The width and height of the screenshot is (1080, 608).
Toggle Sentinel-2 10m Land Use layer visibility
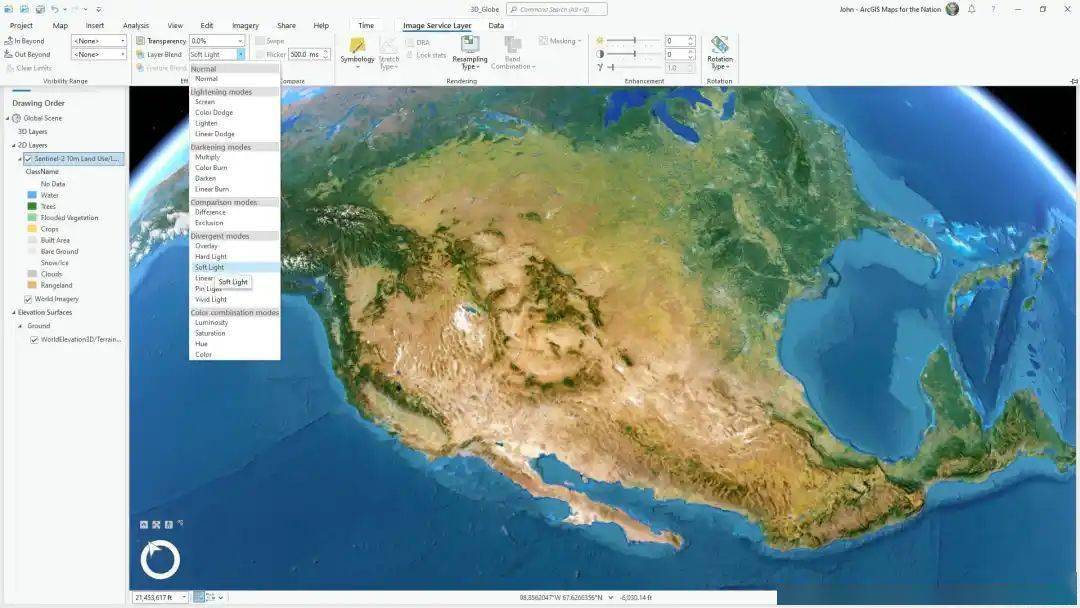click(28, 159)
